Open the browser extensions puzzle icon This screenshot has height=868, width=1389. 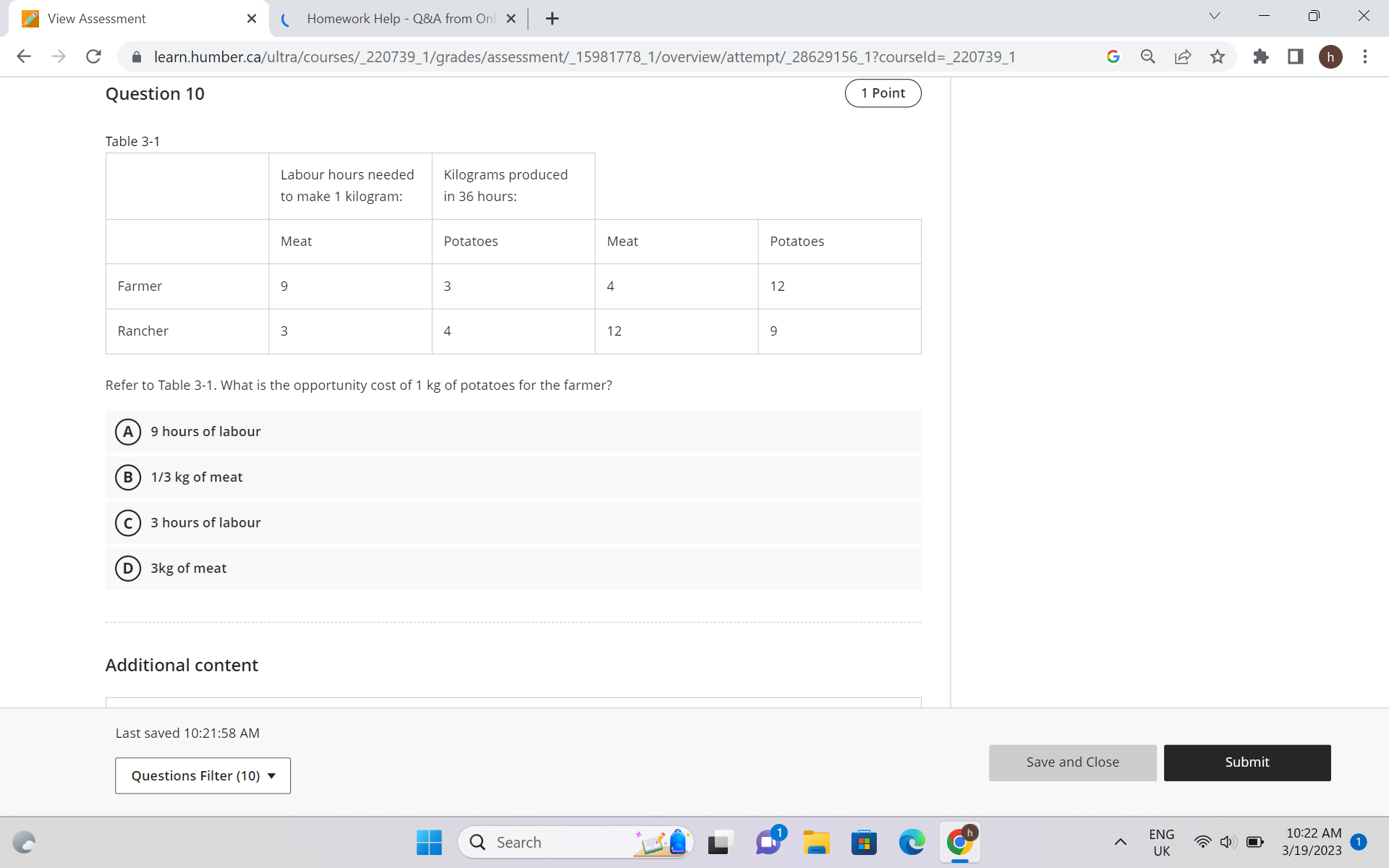1261,56
